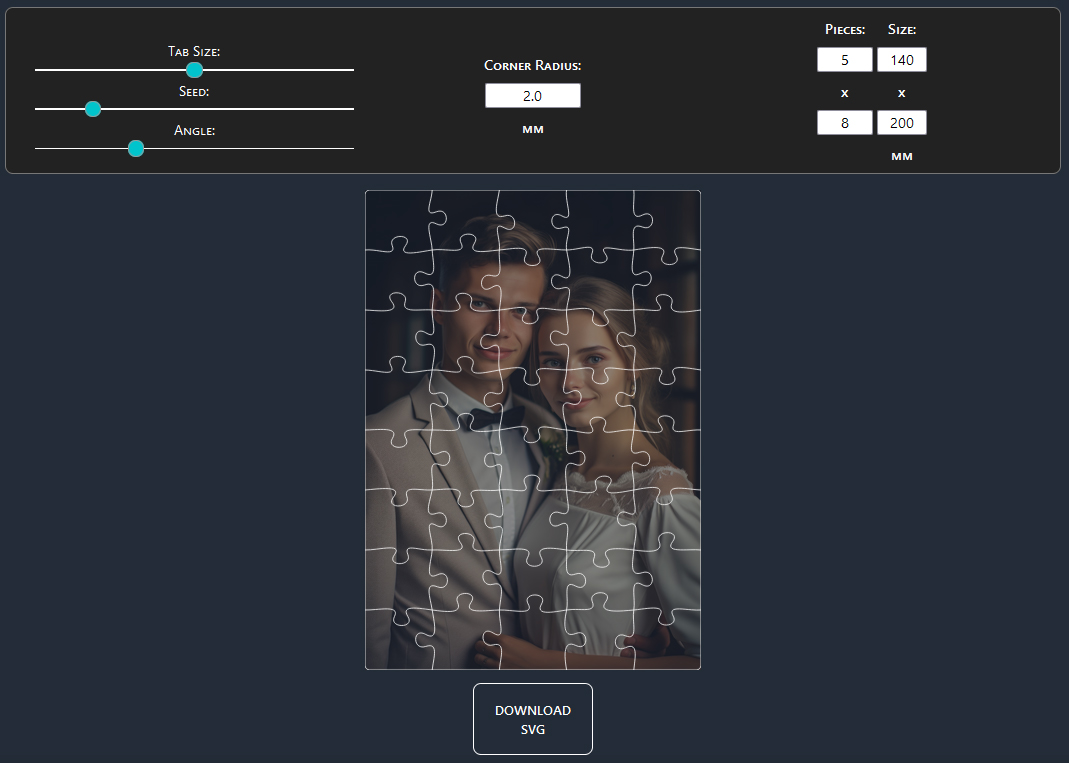The width and height of the screenshot is (1069, 763).
Task: Select the puzzle width field showing 140
Action: (901, 59)
